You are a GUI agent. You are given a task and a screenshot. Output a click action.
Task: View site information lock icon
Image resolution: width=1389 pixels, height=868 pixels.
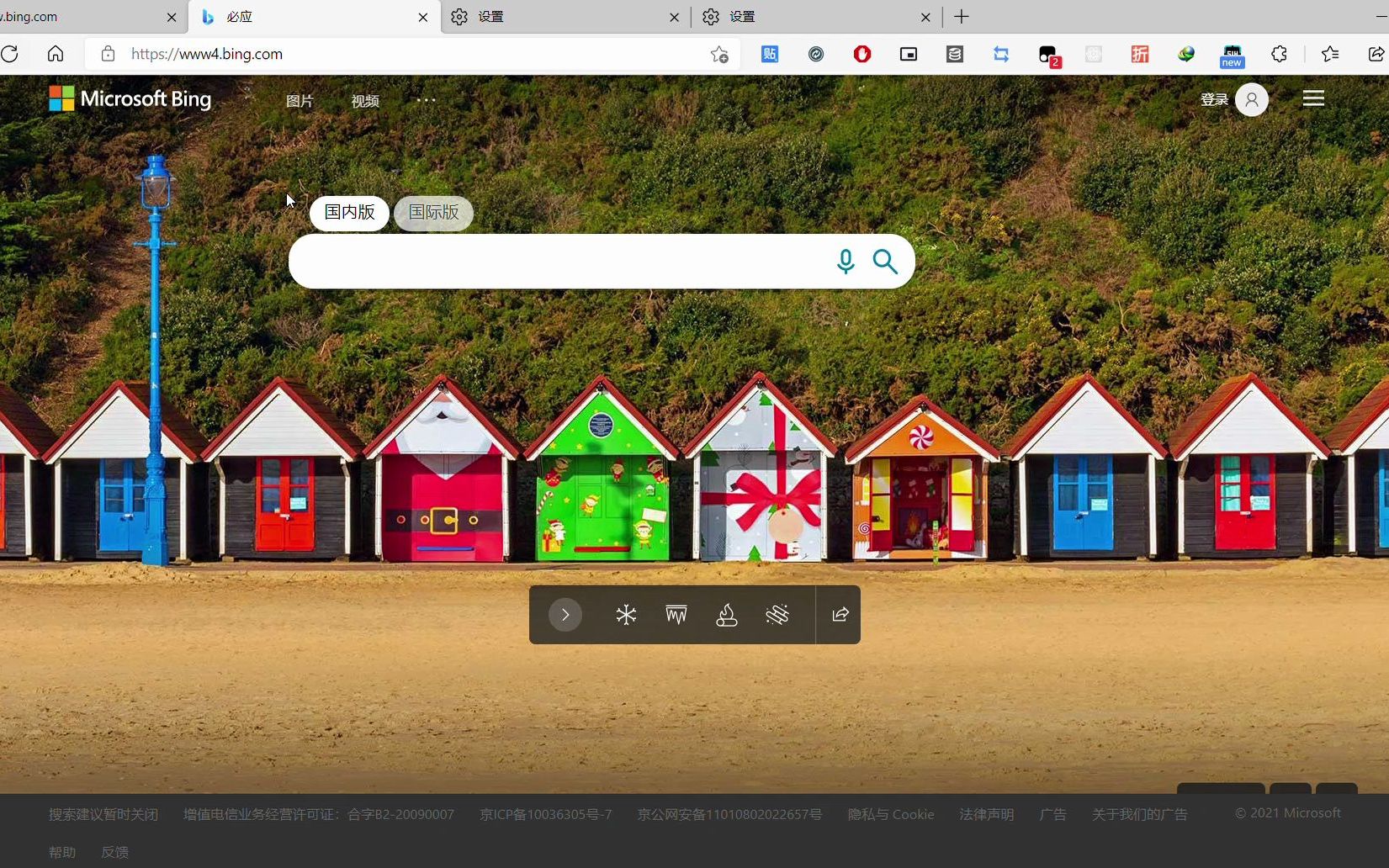coord(108,54)
